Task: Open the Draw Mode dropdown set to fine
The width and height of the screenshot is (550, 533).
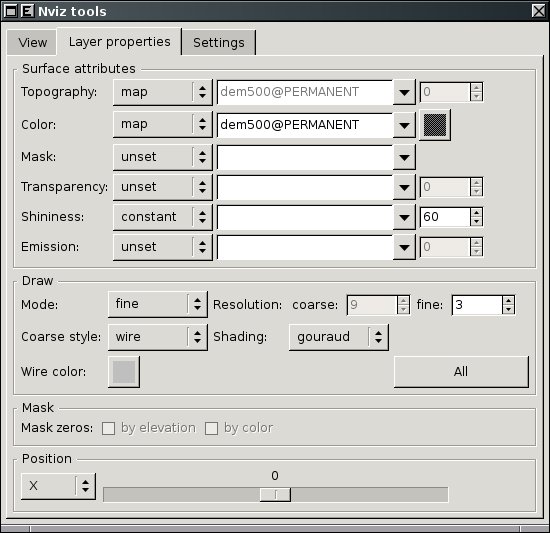Action: [158, 304]
